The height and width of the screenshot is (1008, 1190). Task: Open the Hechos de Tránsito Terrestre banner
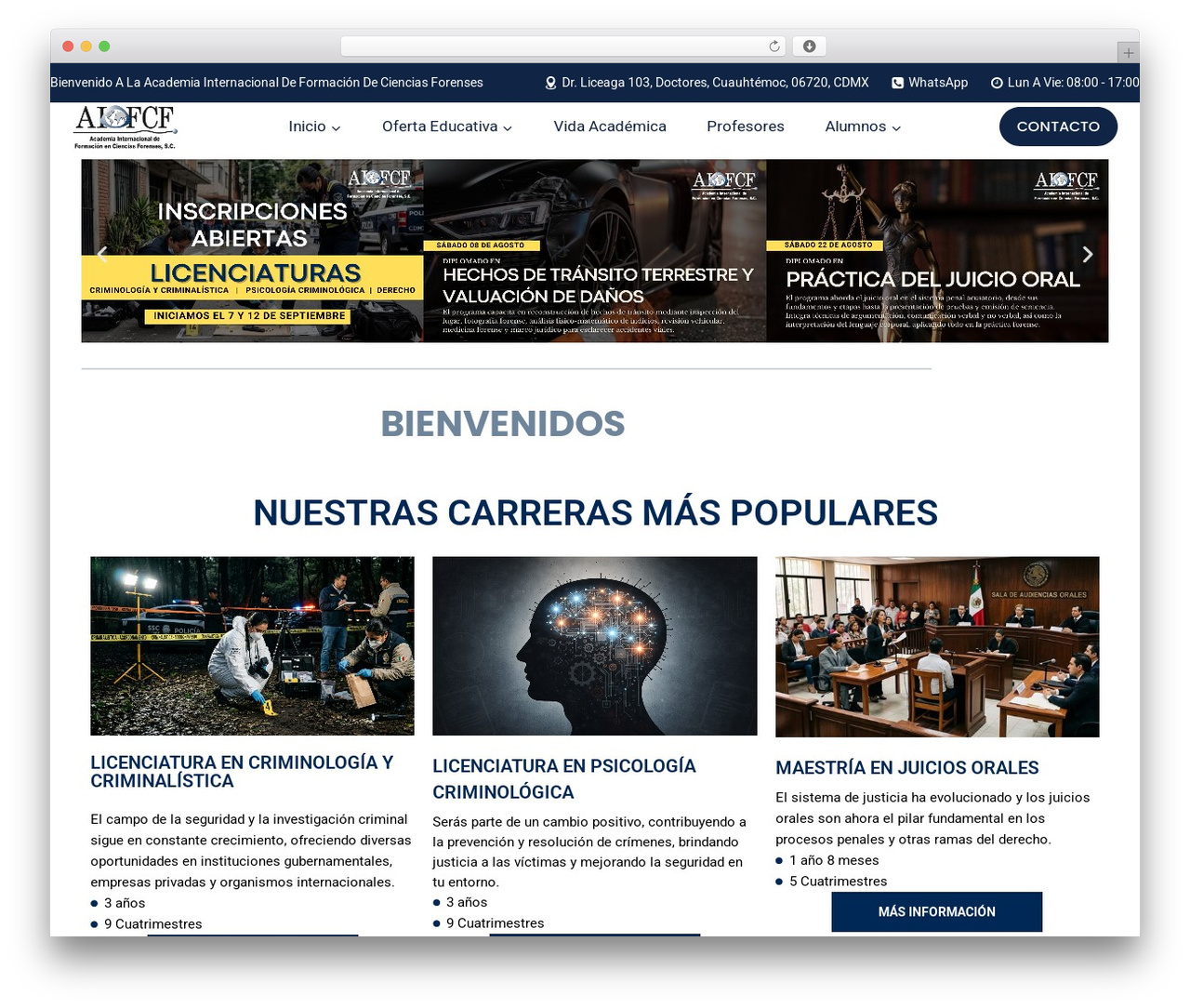click(x=595, y=251)
